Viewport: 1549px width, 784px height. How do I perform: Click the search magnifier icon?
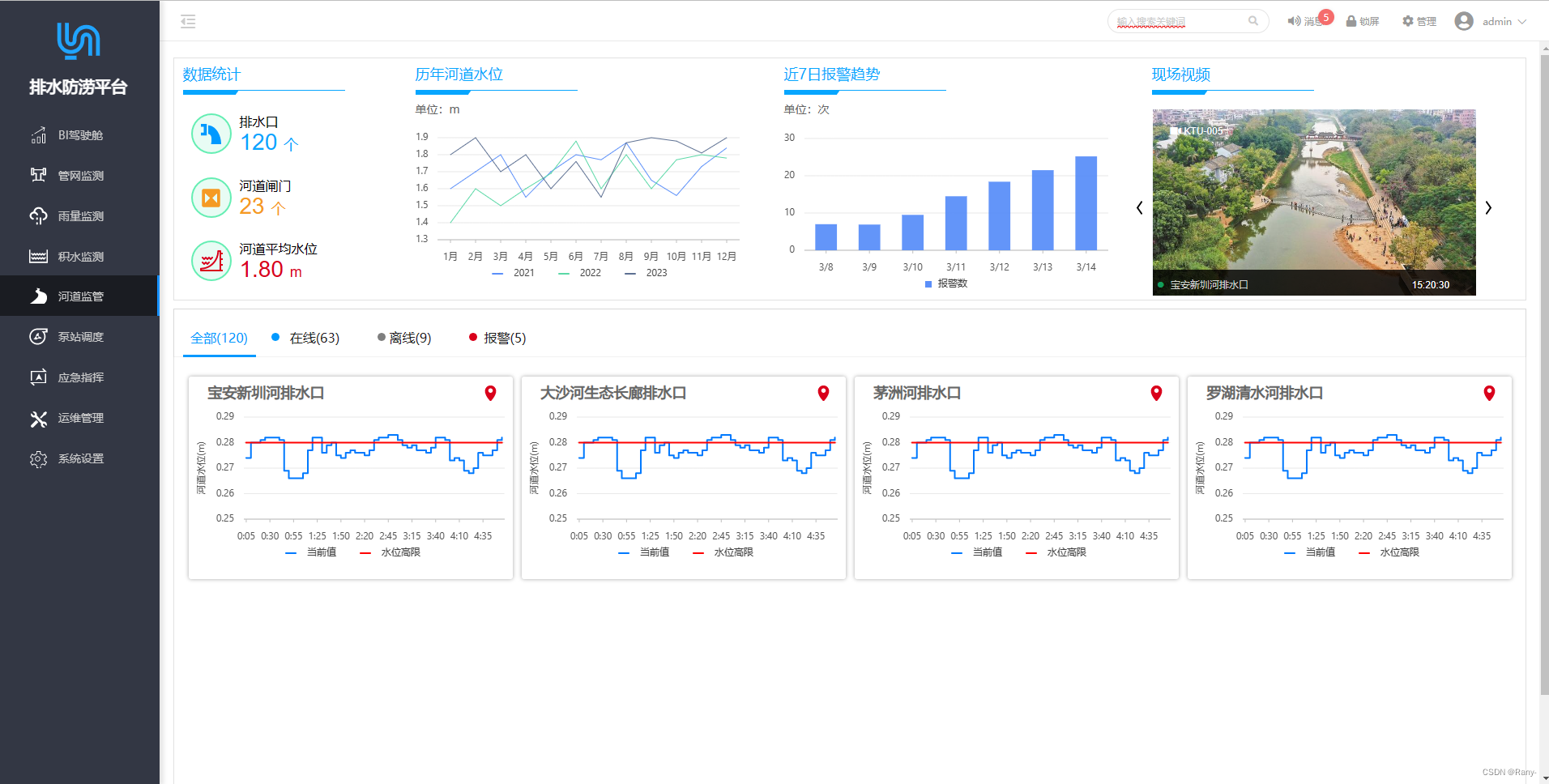[1253, 22]
